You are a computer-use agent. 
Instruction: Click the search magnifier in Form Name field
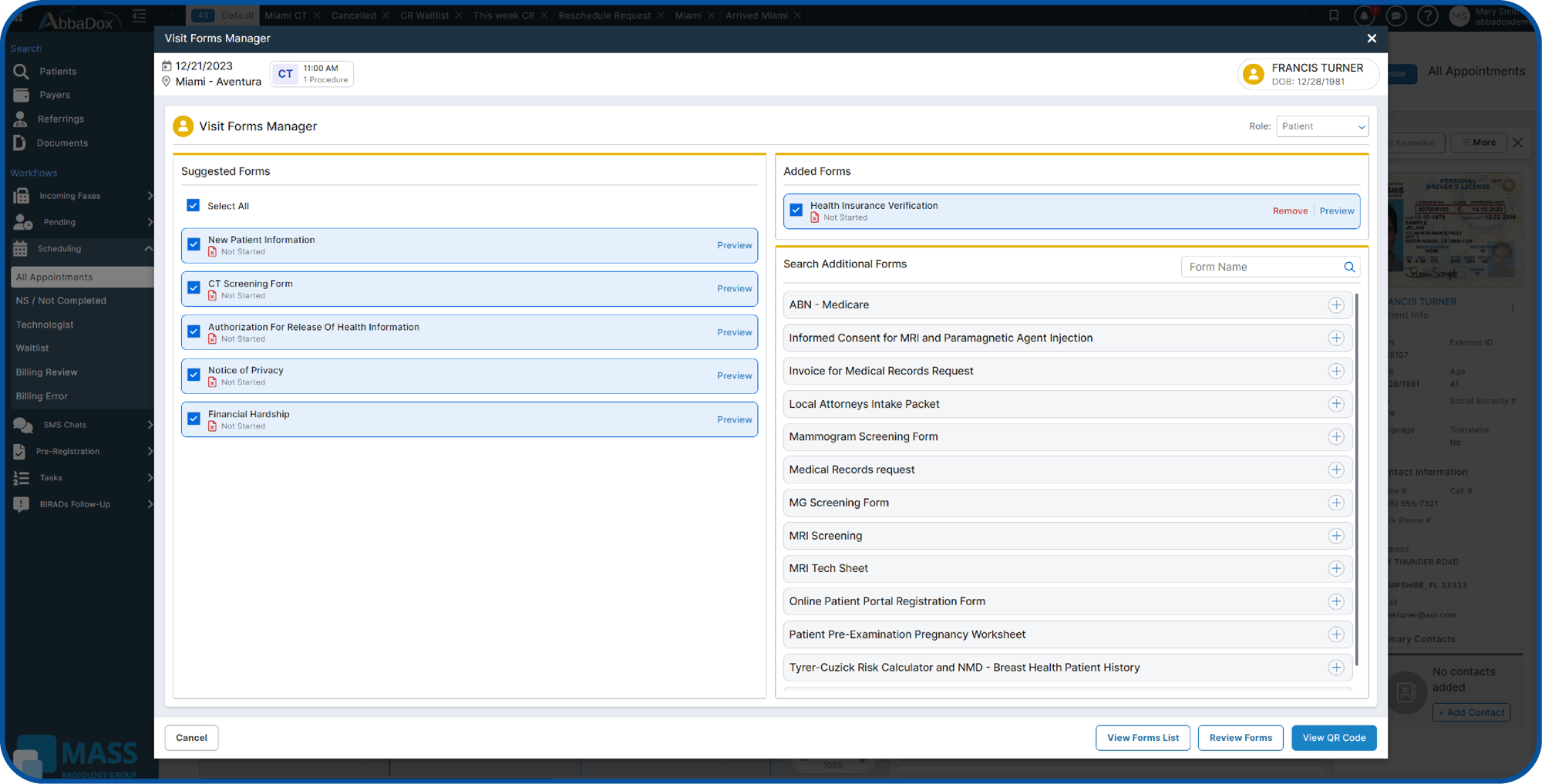click(1349, 268)
